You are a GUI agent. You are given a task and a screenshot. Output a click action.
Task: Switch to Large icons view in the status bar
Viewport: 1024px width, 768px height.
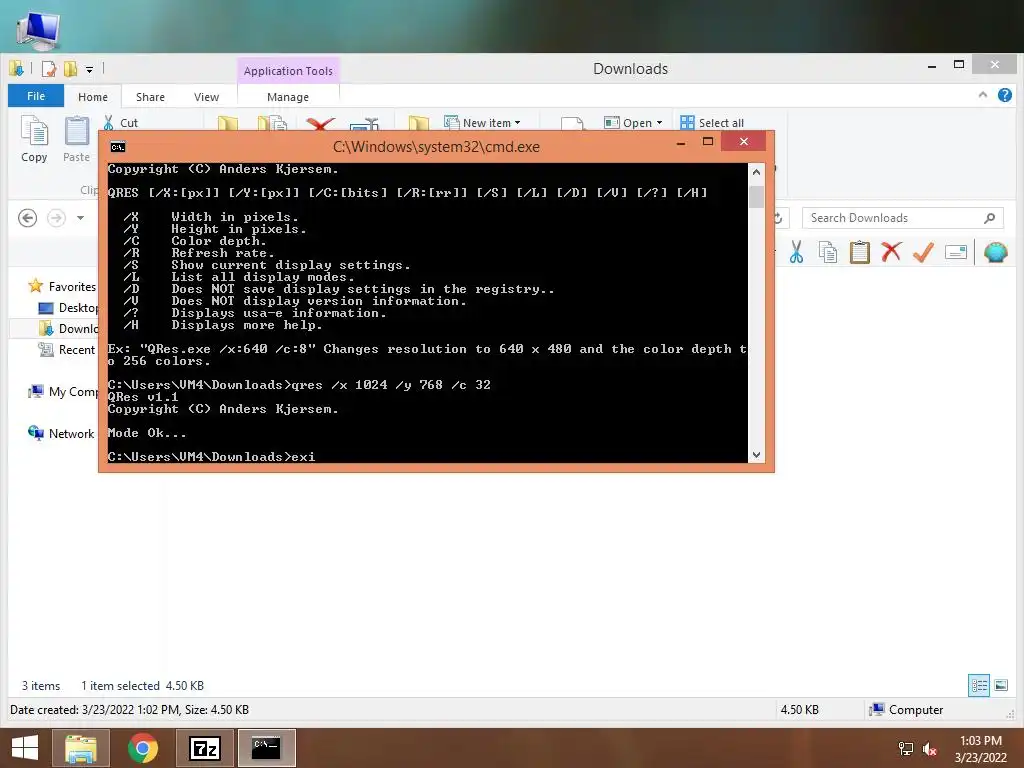[x=1001, y=685]
